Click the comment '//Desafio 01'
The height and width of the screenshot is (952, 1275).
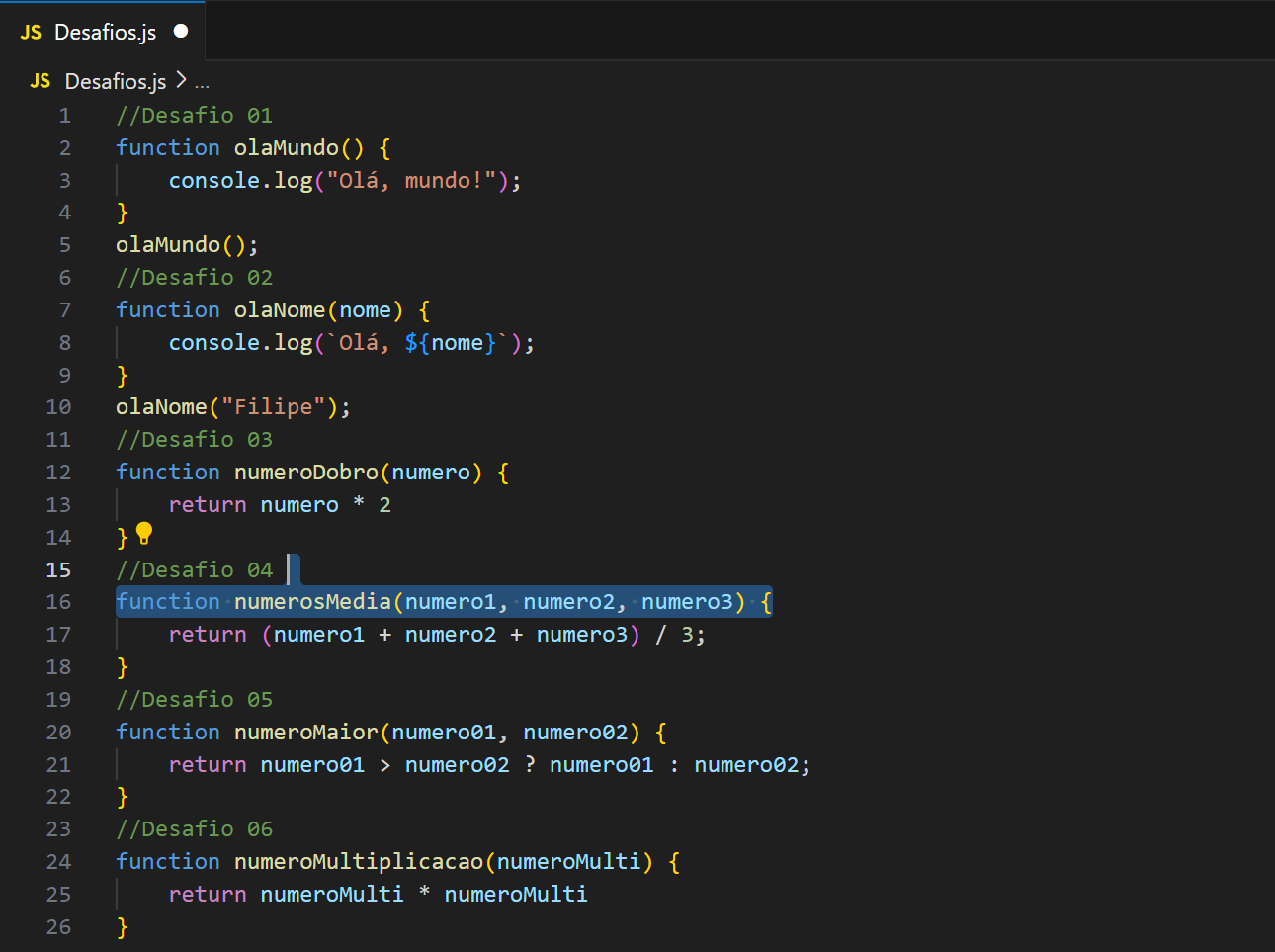click(x=194, y=116)
